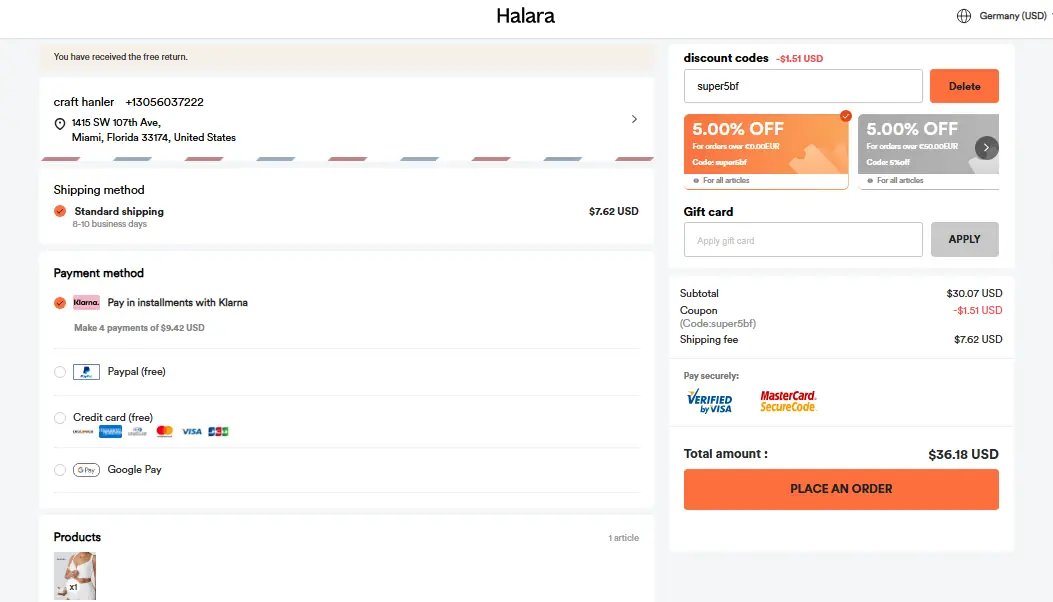Click Delete to remove discount code

click(x=964, y=86)
